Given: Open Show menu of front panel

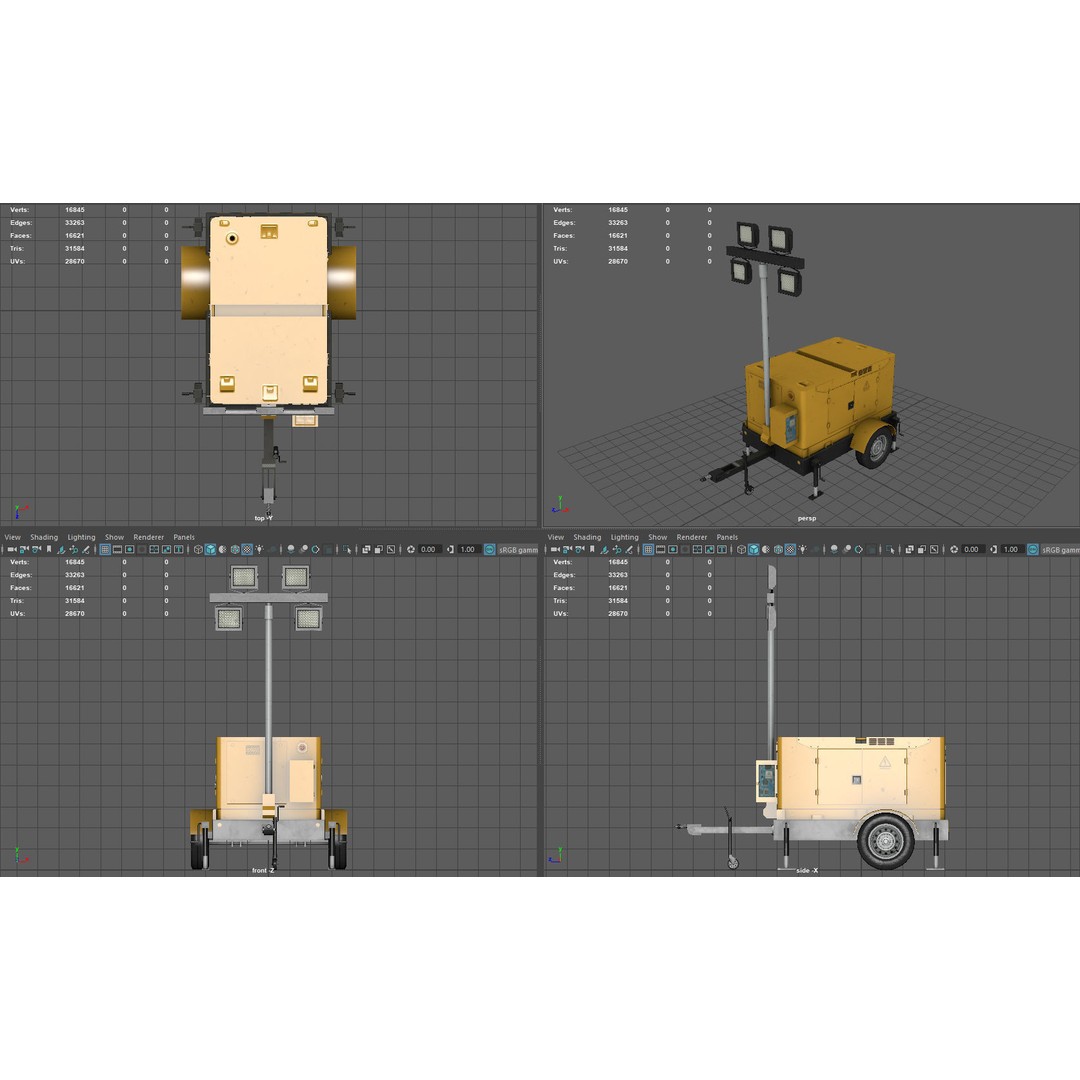Looking at the screenshot, I should click(x=114, y=537).
